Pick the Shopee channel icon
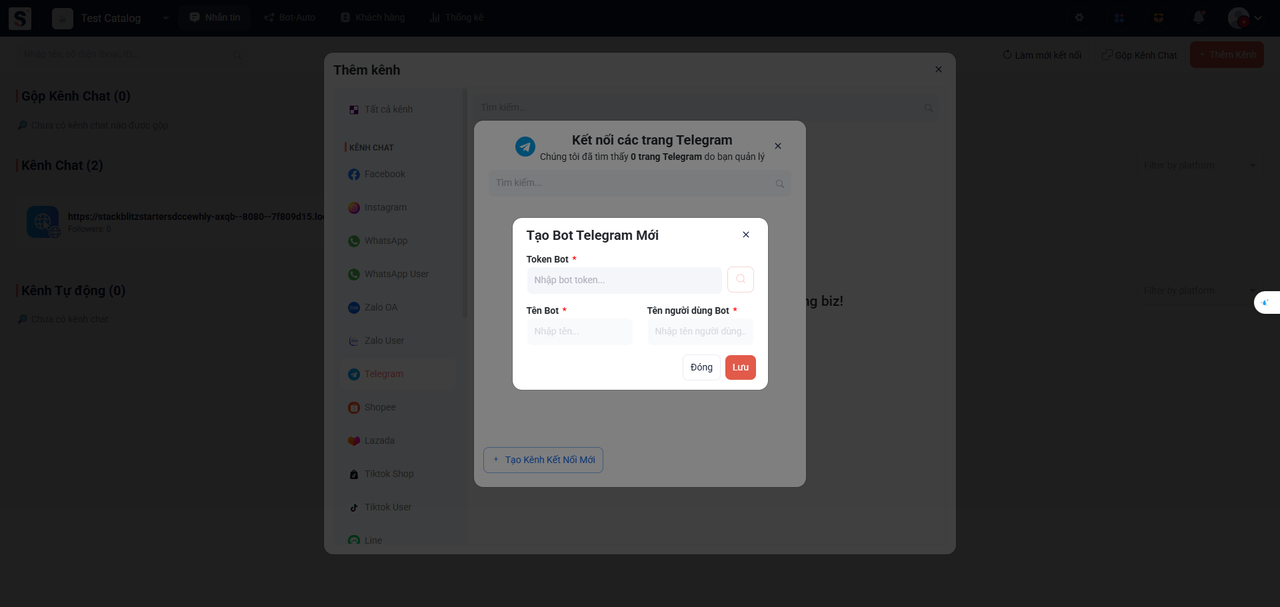The image size is (1280, 607). (x=354, y=408)
